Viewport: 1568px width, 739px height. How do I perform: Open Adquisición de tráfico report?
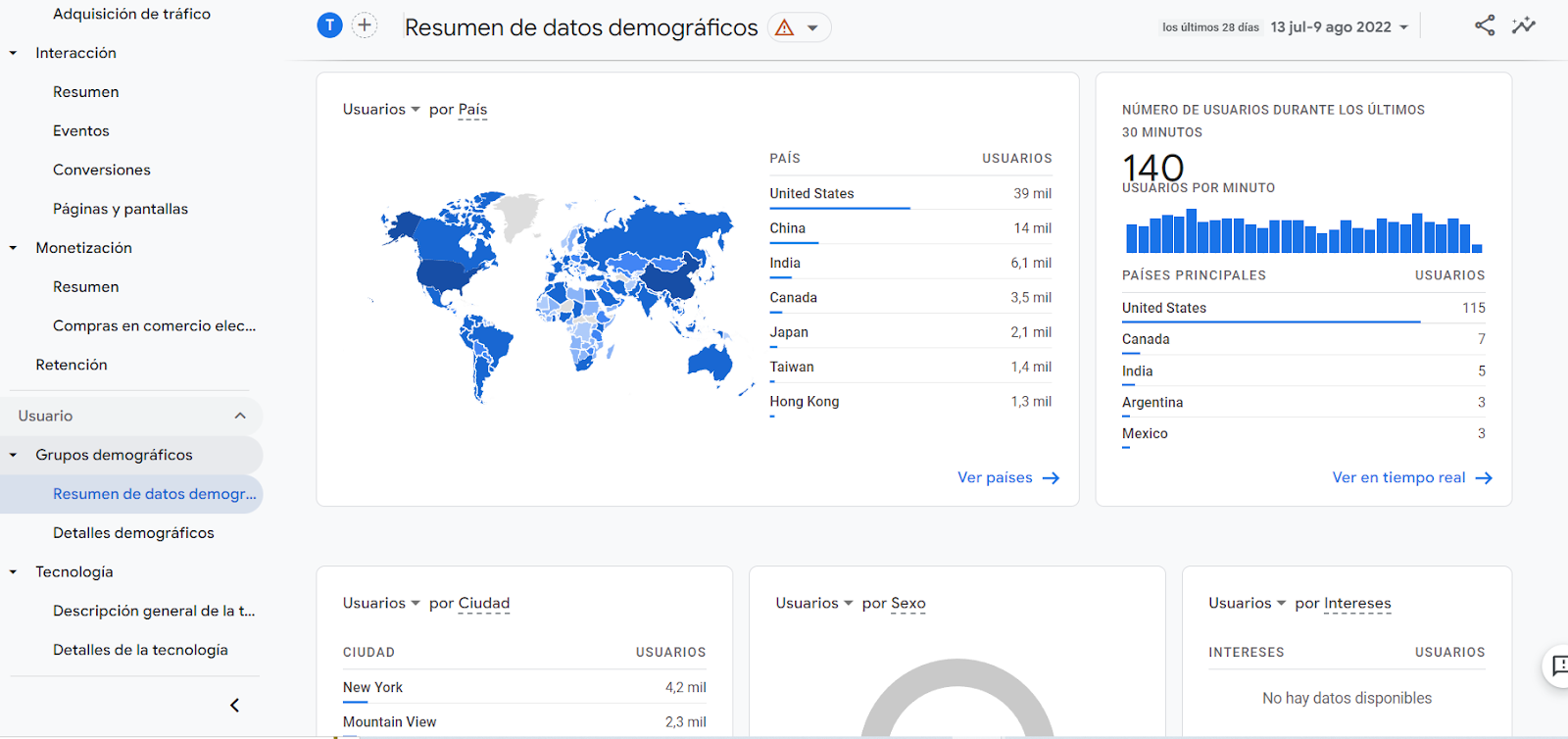pyautogui.click(x=131, y=14)
